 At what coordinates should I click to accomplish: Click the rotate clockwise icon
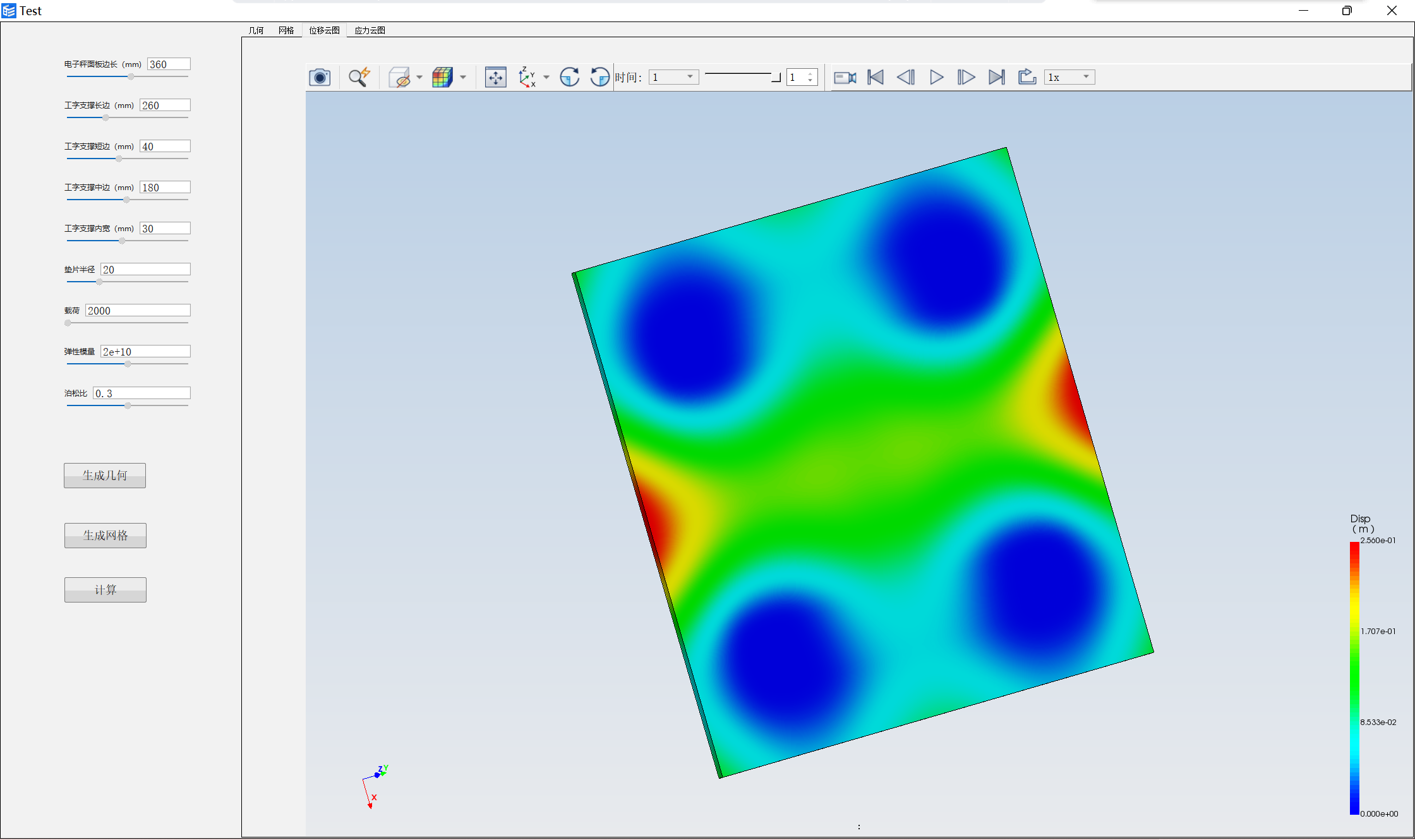tap(570, 77)
